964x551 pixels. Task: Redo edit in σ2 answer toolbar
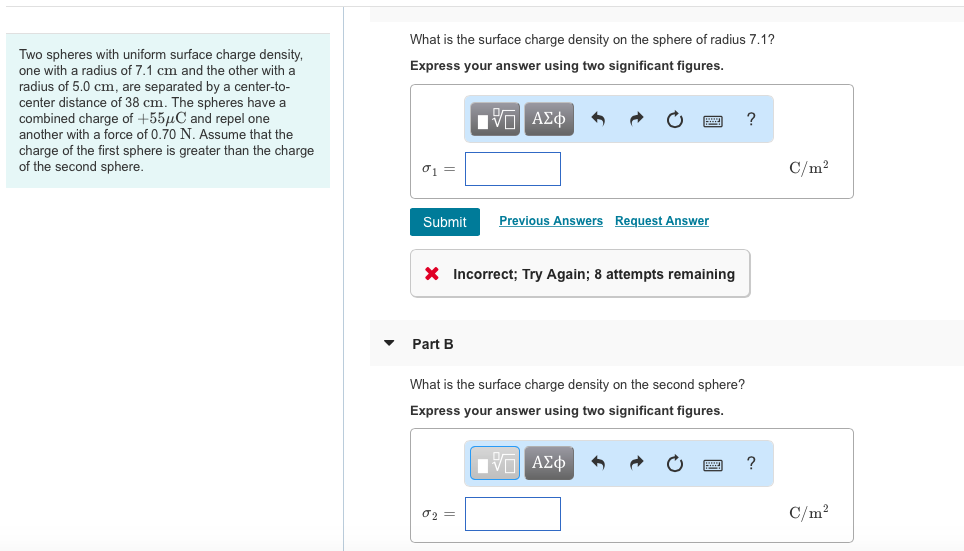click(x=637, y=463)
